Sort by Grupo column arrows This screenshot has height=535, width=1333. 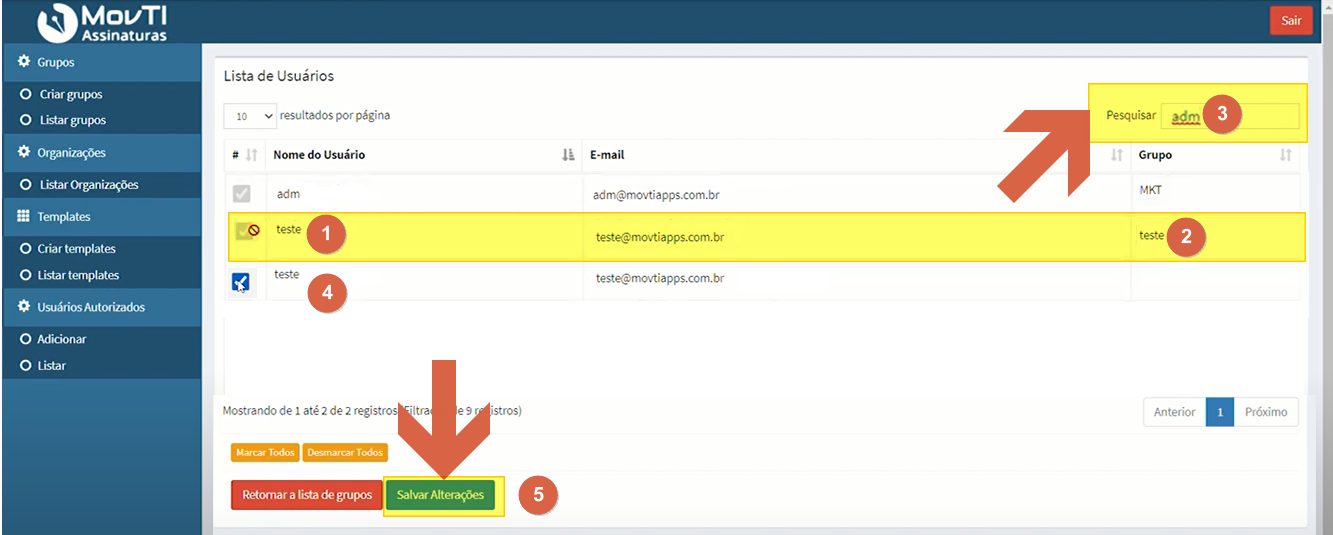pos(1286,155)
